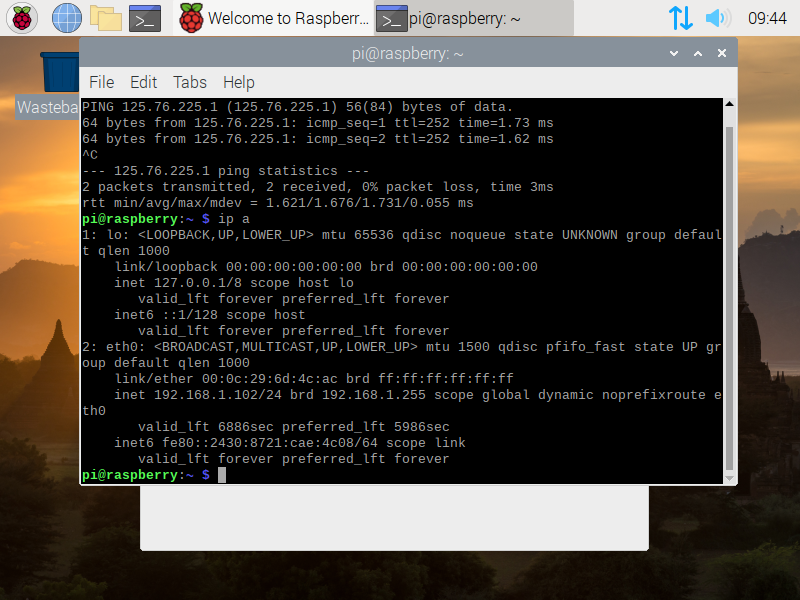Launch a new terminal from the panel
This screenshot has width=800, height=600.
point(145,17)
